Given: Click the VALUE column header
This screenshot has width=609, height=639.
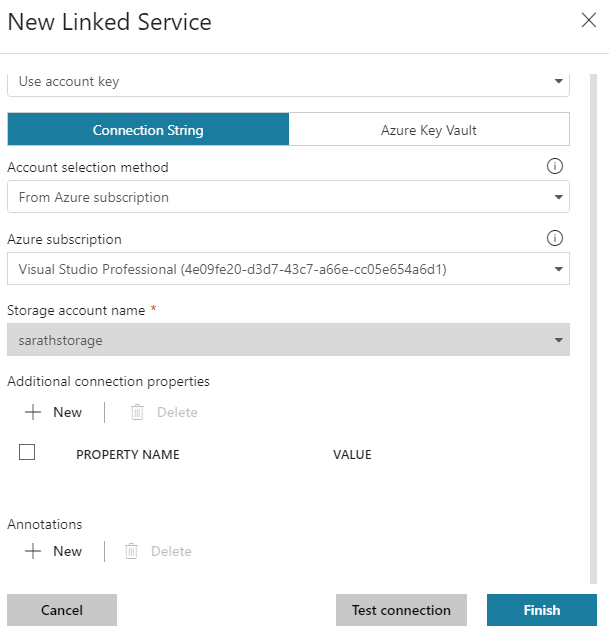Looking at the screenshot, I should click(352, 455).
